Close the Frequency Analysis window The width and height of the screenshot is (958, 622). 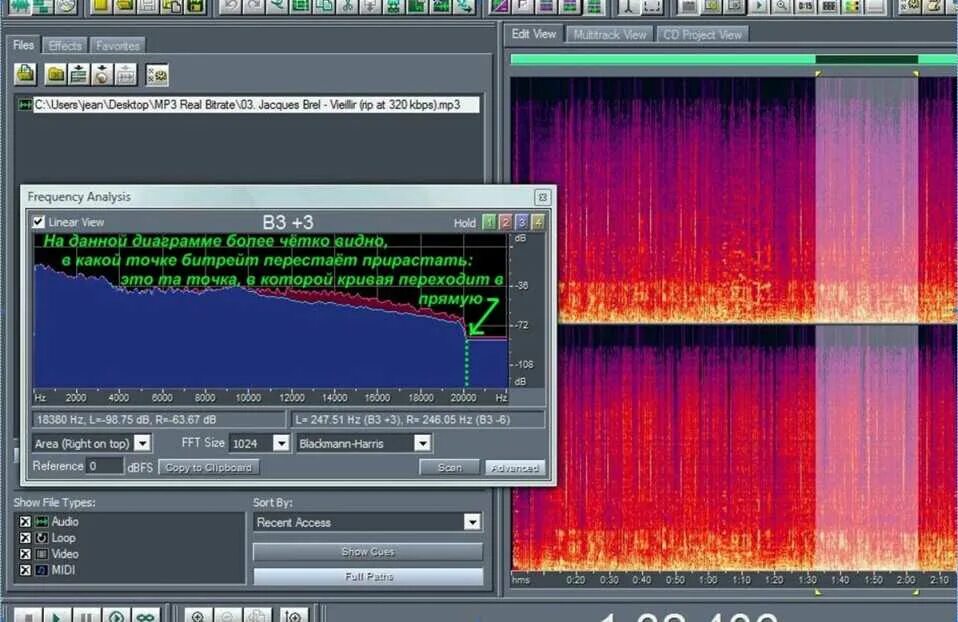542,197
